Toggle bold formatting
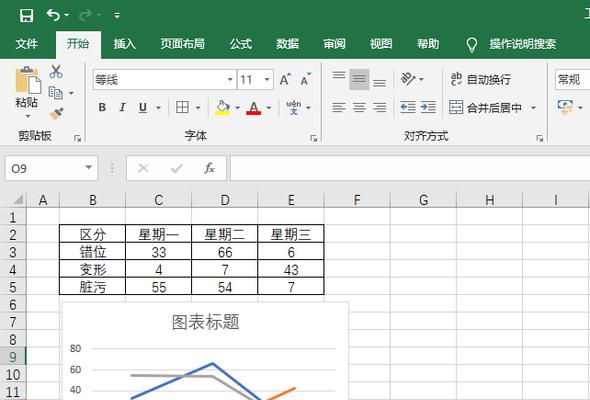Screen dimensions: 590x400 click(102, 108)
